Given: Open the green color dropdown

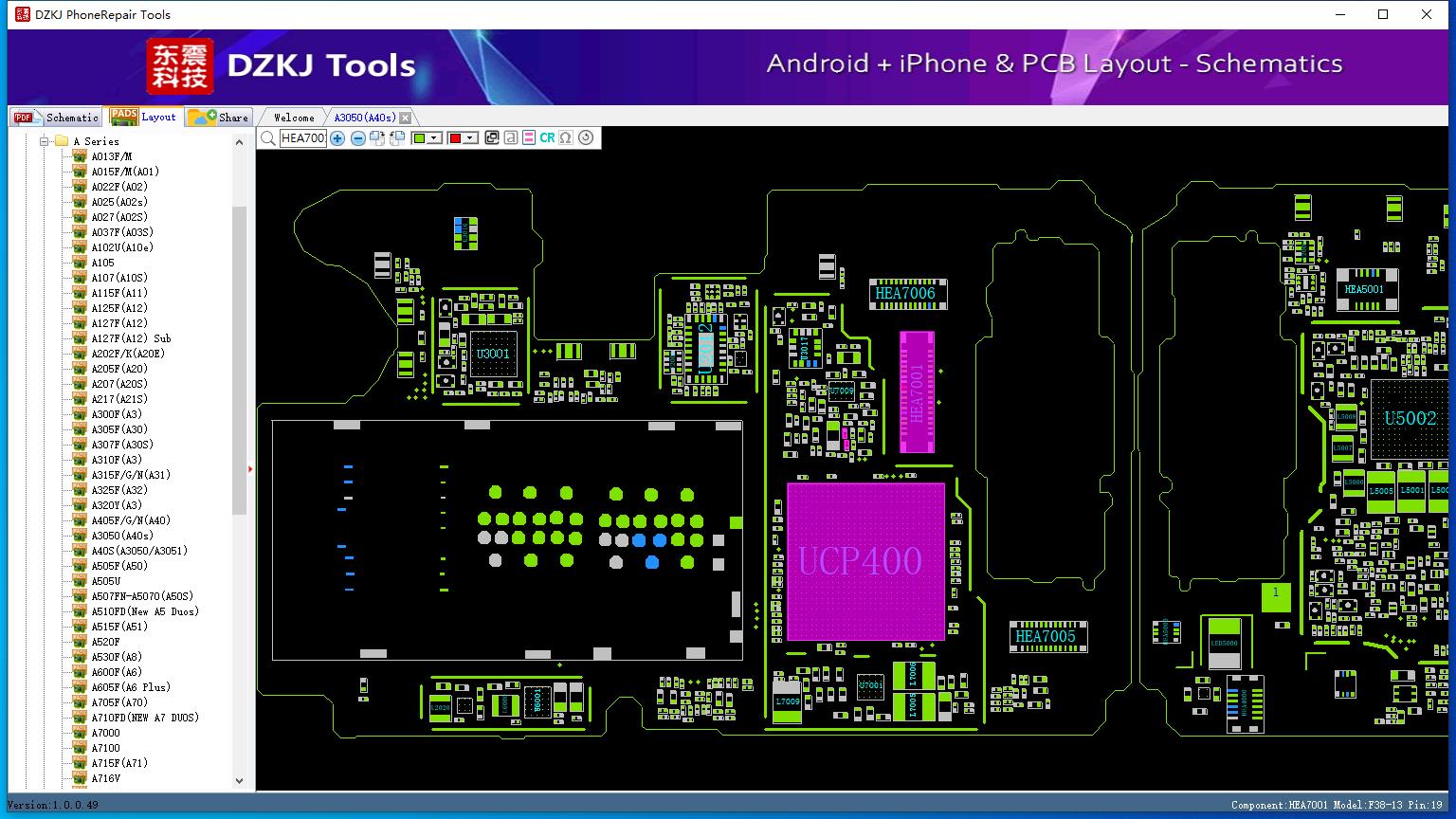Looking at the screenshot, I should [x=435, y=138].
